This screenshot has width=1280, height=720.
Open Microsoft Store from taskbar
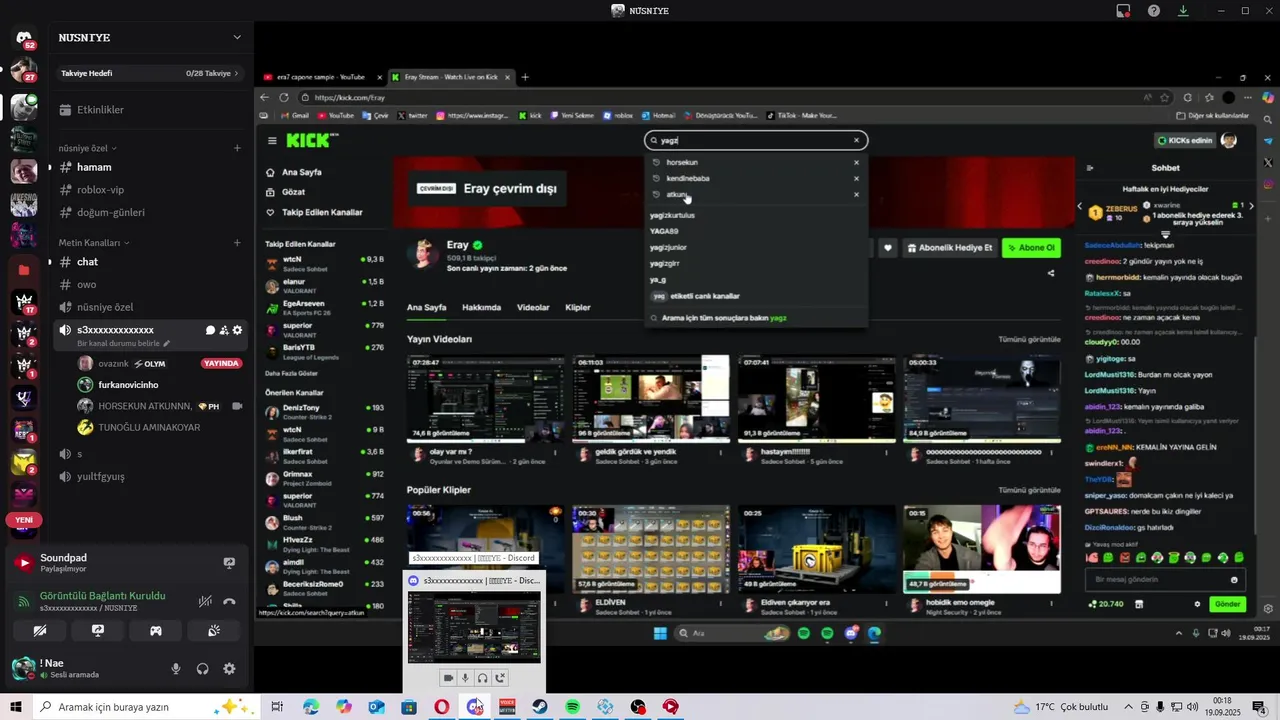click(409, 707)
